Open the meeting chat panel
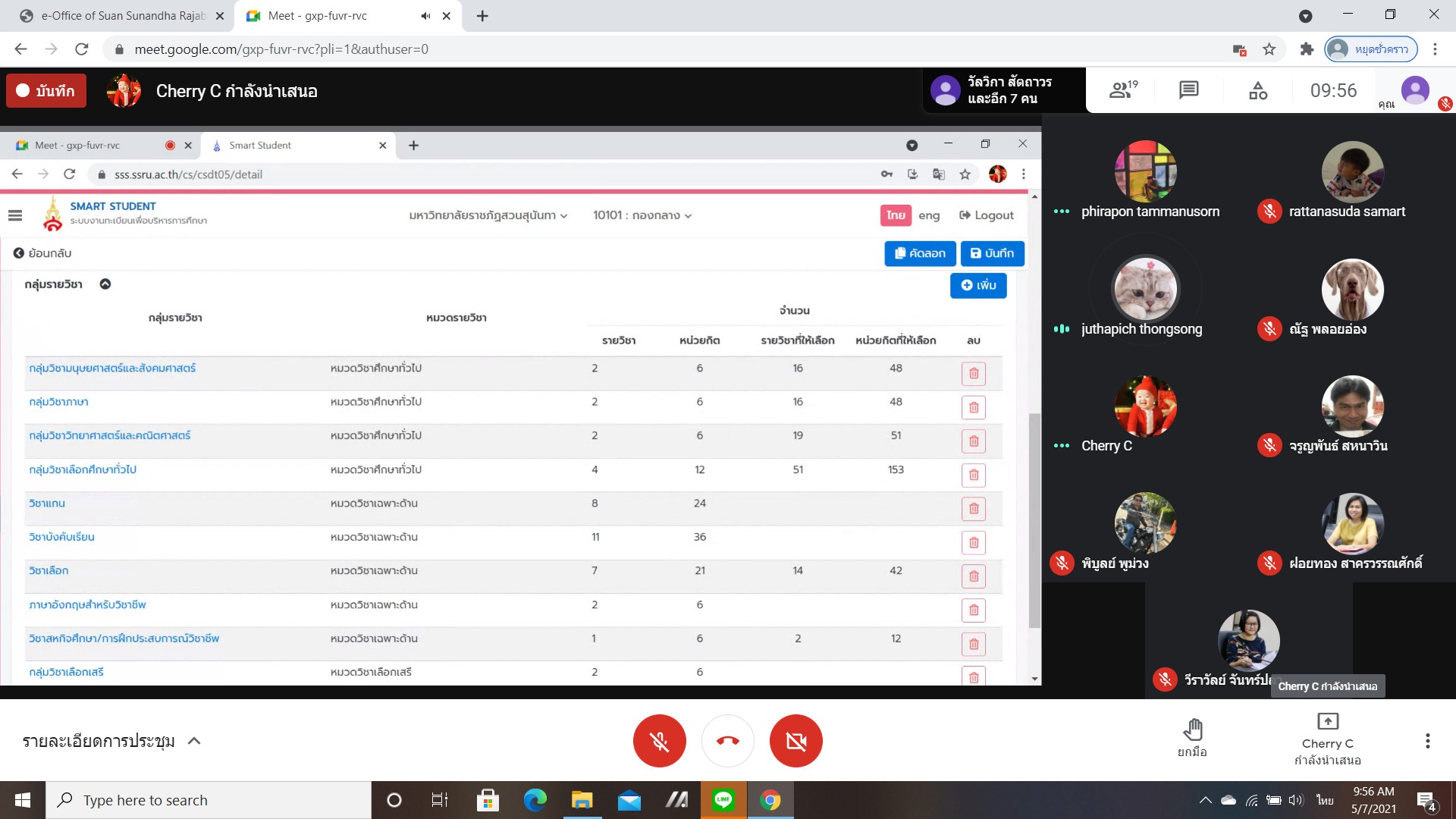This screenshot has width=1456, height=819. [1188, 90]
